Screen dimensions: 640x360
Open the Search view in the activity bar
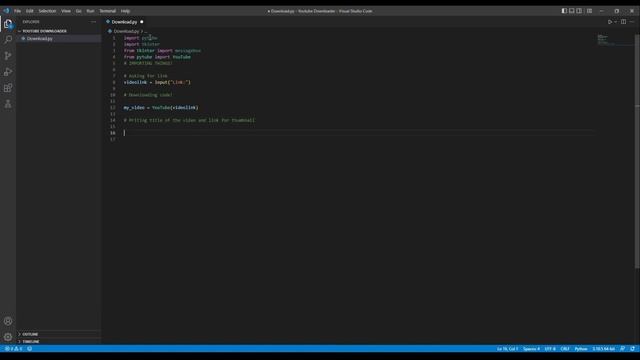point(8,40)
